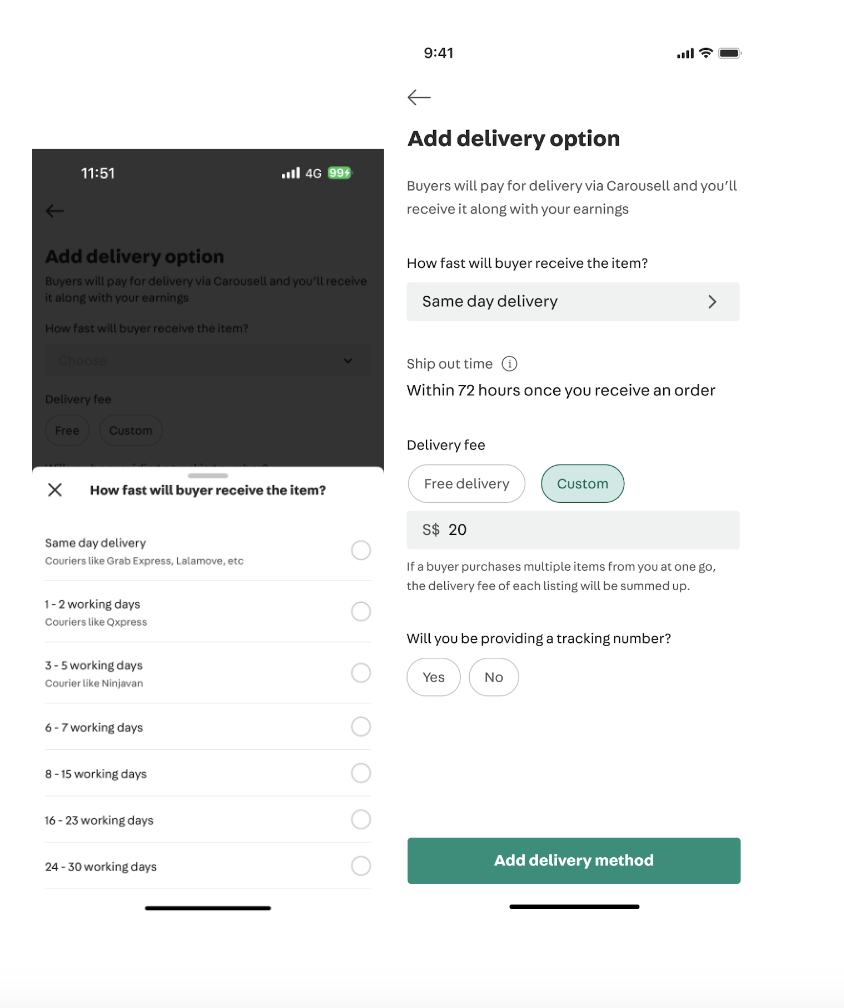The width and height of the screenshot is (844, 1008).
Task: Select 3 - 5 working days radio
Action: (361, 672)
